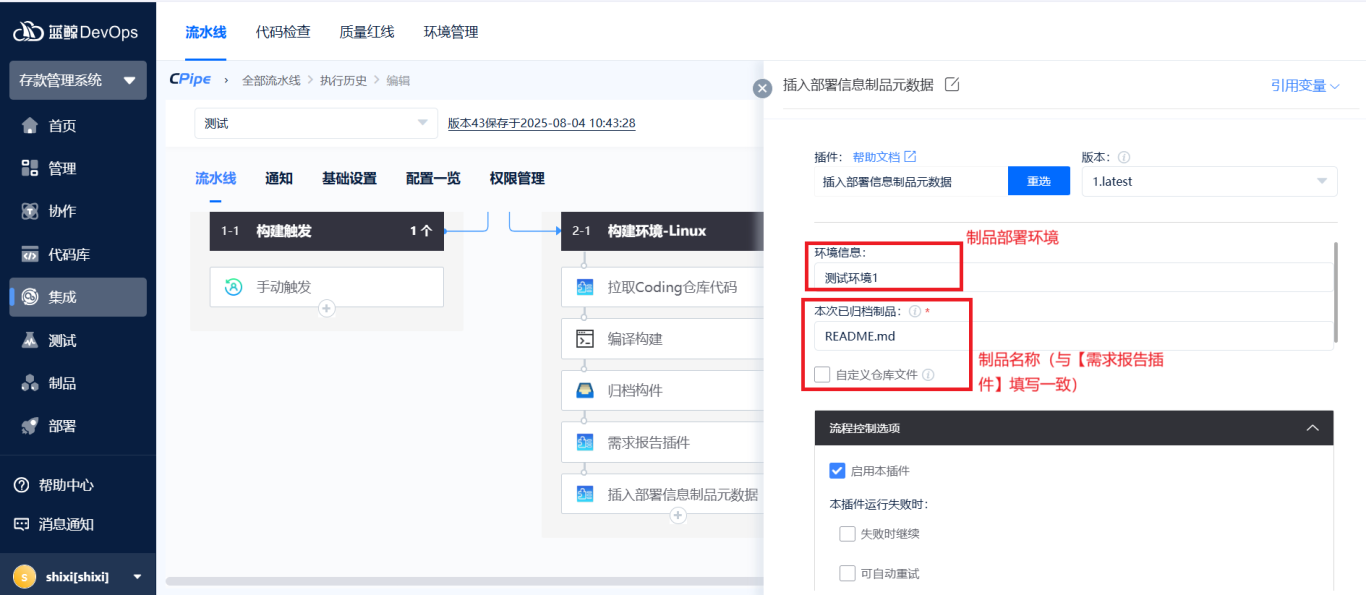This screenshot has width=1366, height=595.
Task: Click the CPipe logo in breadcrumb
Action: pos(190,79)
